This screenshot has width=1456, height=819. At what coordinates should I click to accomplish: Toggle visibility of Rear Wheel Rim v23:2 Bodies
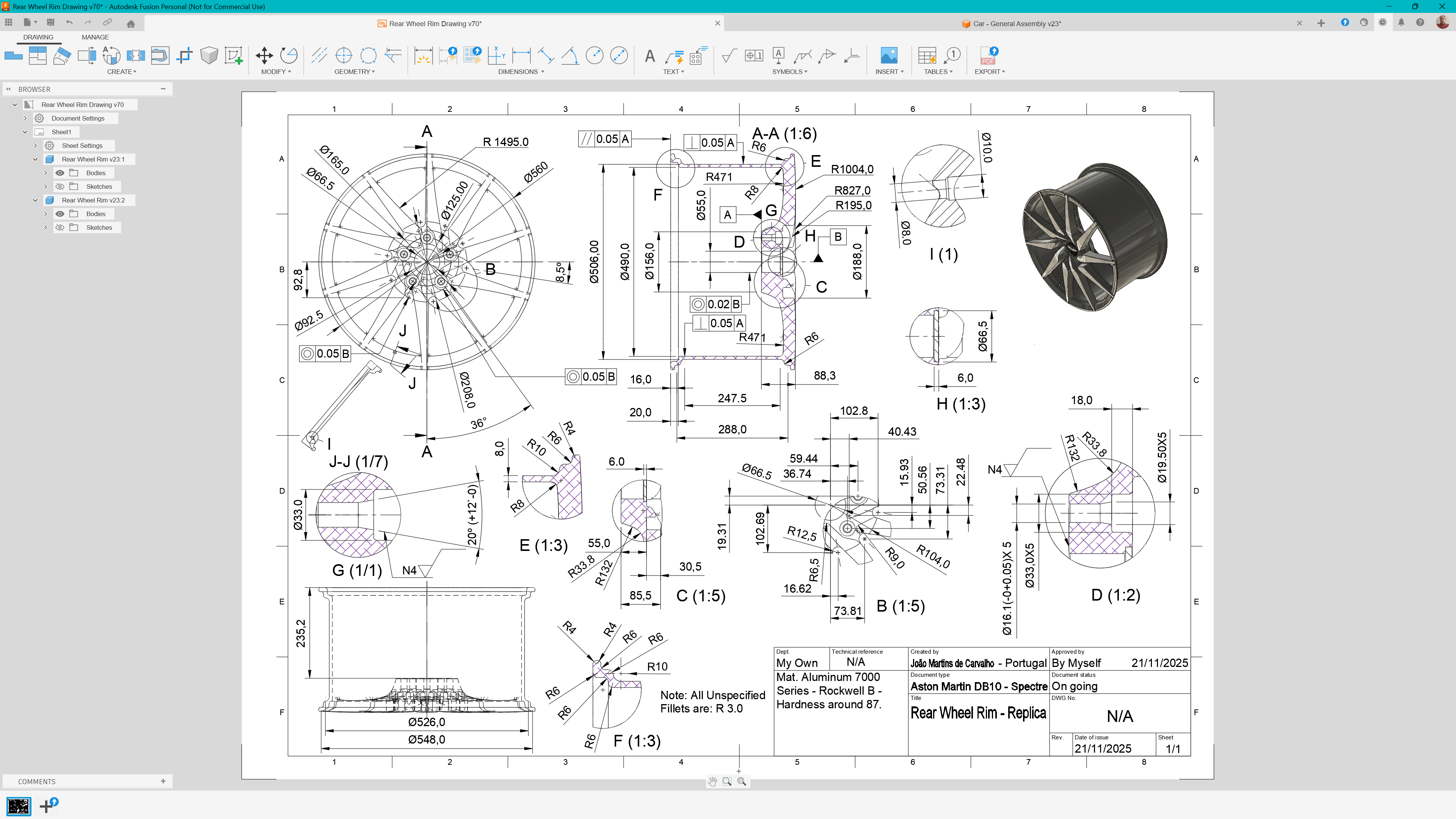click(60, 214)
